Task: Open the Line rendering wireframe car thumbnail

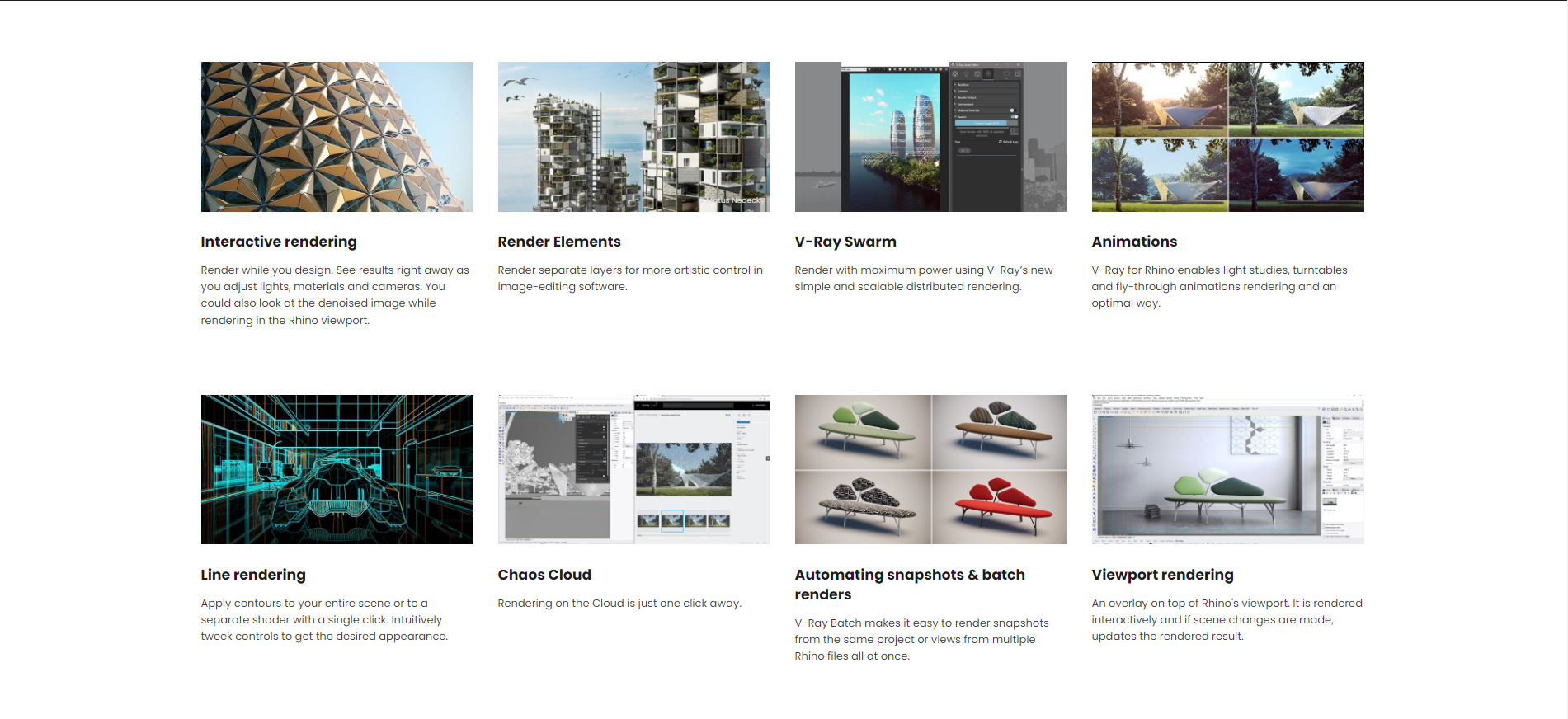Action: 337,469
